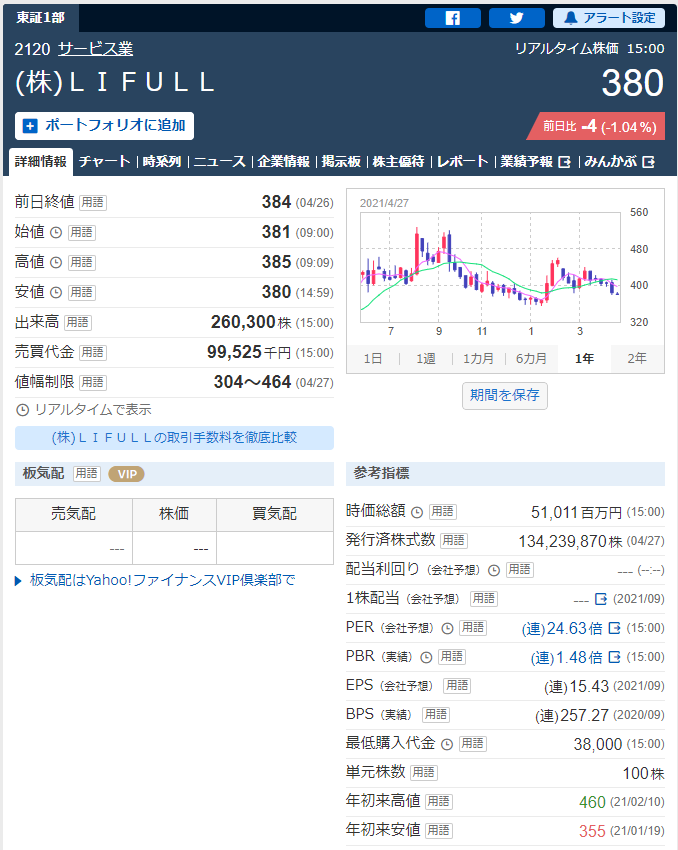The image size is (678, 850).
Task: Set chart period to 2年
Action: tap(637, 359)
